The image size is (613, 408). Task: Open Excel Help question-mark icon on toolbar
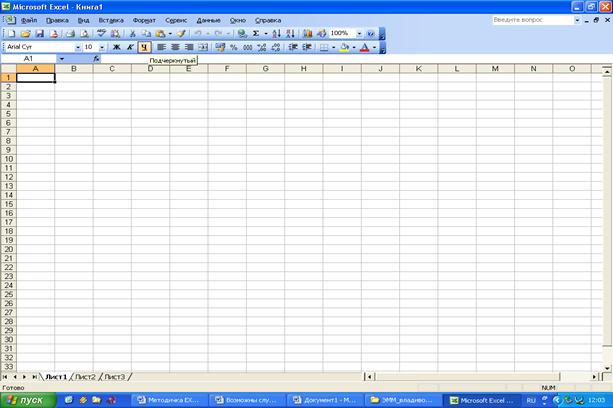(x=371, y=34)
